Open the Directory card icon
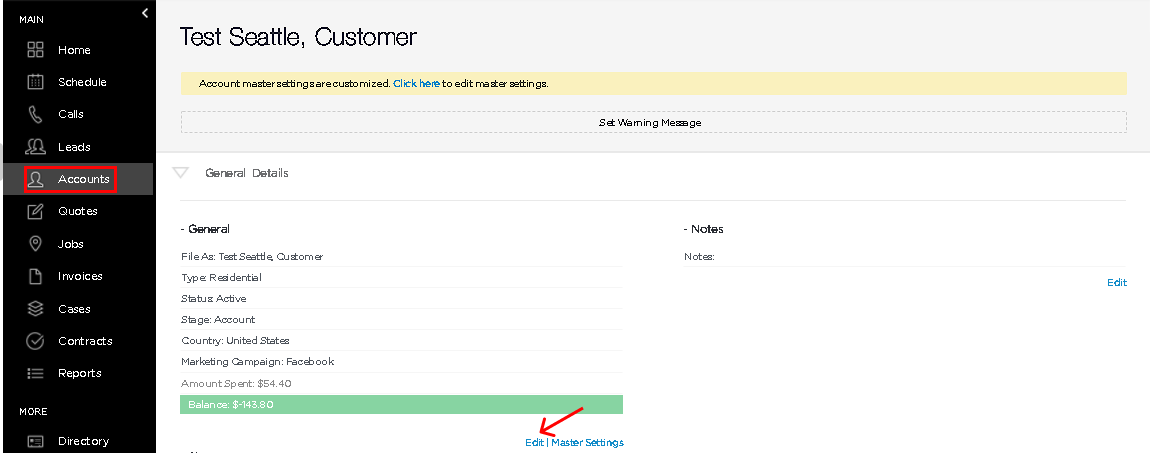Viewport: 1150px width, 453px height. (x=35, y=441)
